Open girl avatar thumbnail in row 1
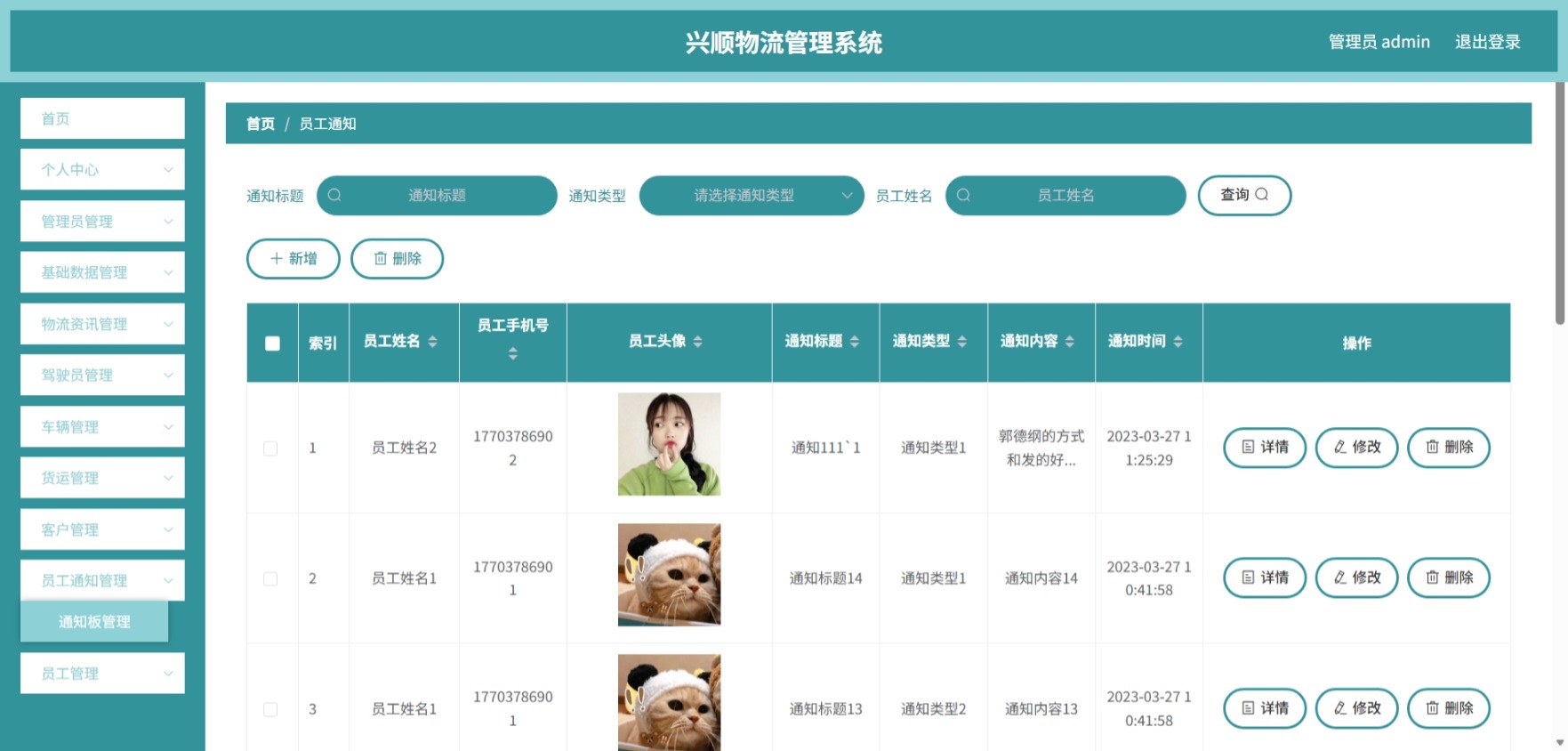Image resolution: width=1568 pixels, height=751 pixels. 669,444
